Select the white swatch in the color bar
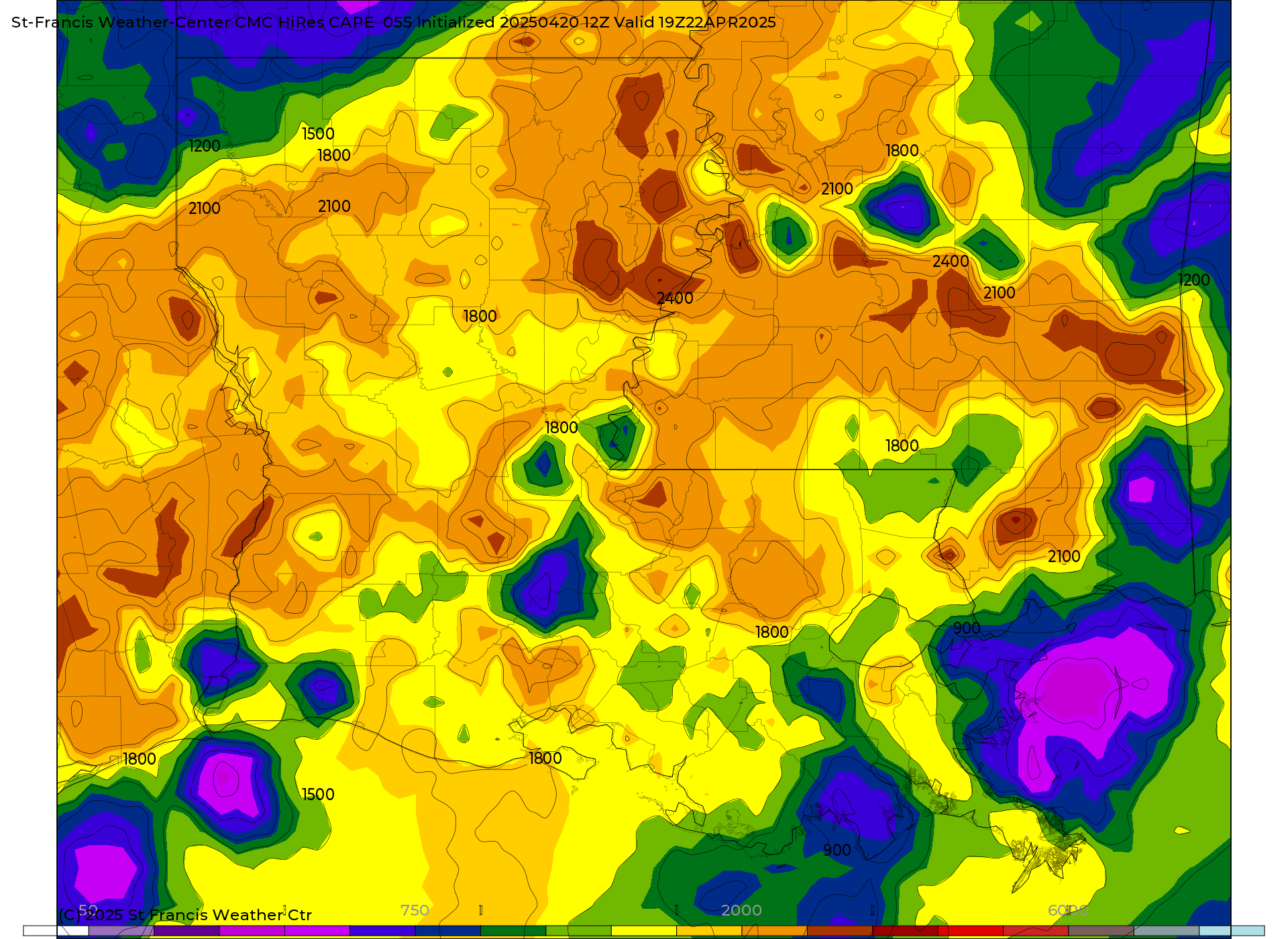The image size is (1288, 939). click(56, 931)
